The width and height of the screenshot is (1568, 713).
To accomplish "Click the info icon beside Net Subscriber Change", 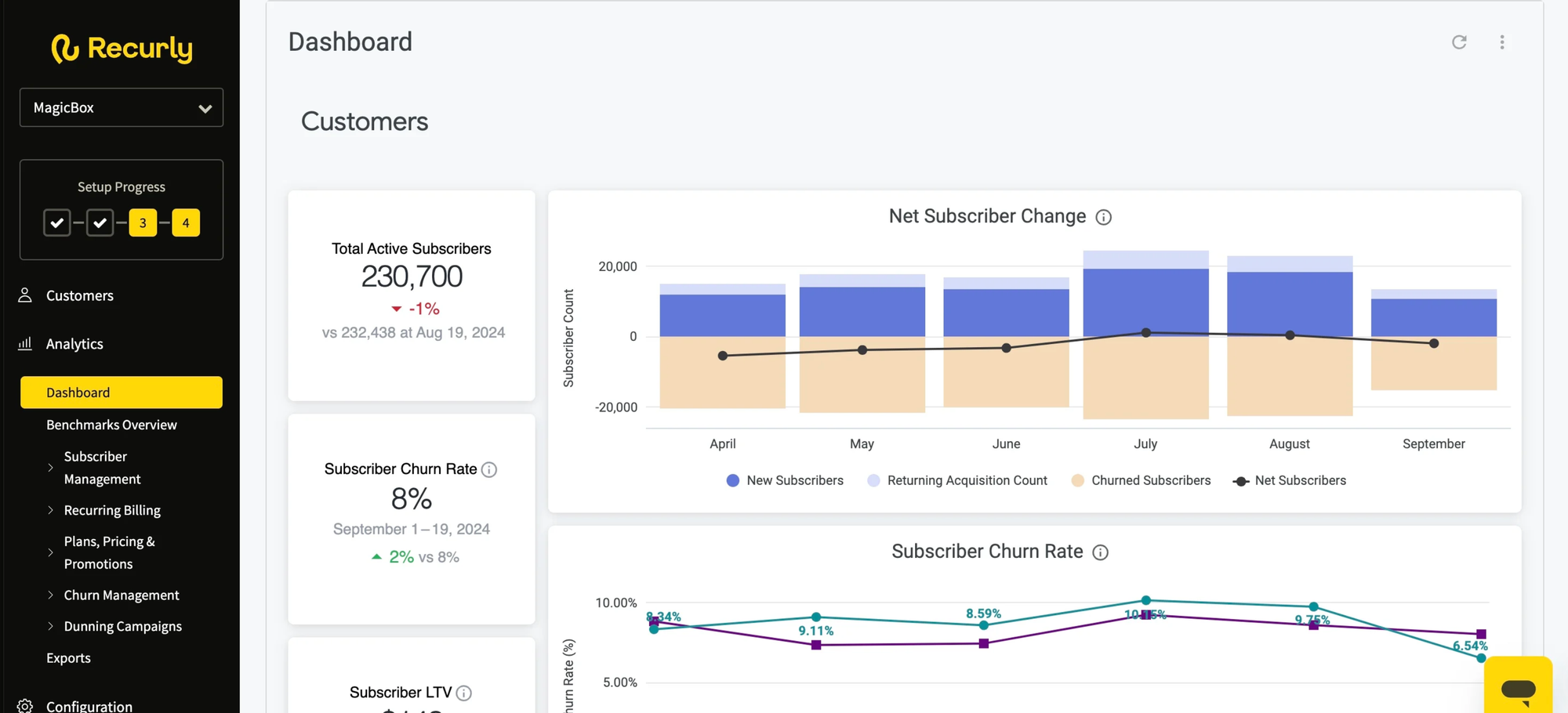I will (x=1104, y=217).
